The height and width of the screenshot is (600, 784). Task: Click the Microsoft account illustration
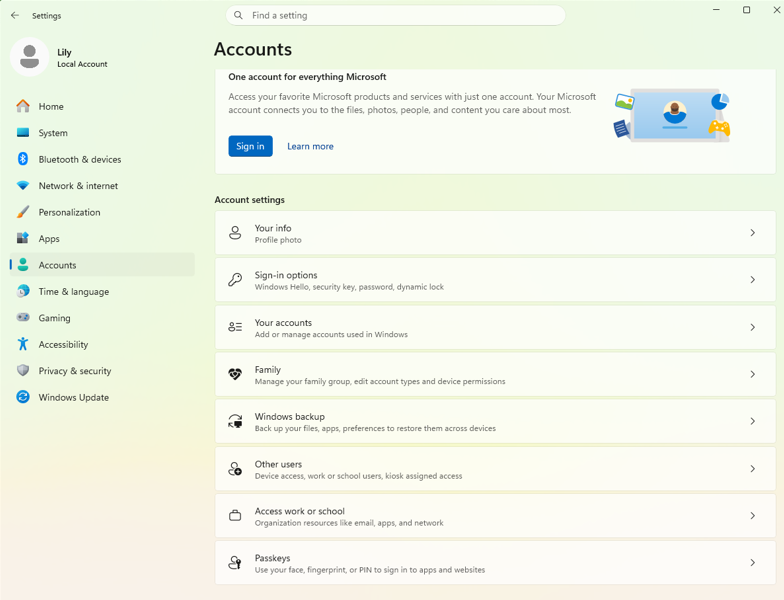coord(672,116)
